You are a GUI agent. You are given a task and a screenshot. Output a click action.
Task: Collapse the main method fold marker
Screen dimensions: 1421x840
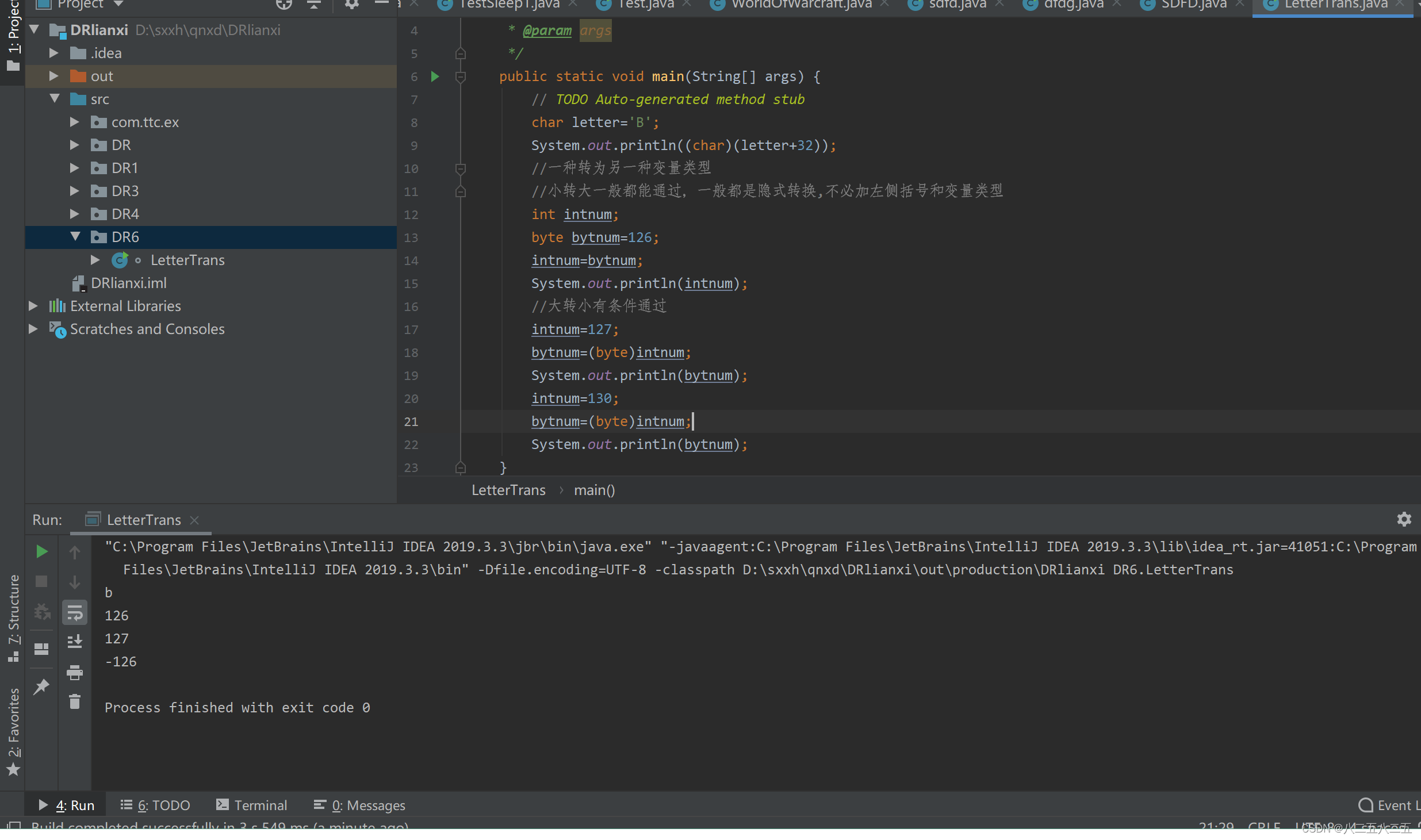(x=461, y=76)
